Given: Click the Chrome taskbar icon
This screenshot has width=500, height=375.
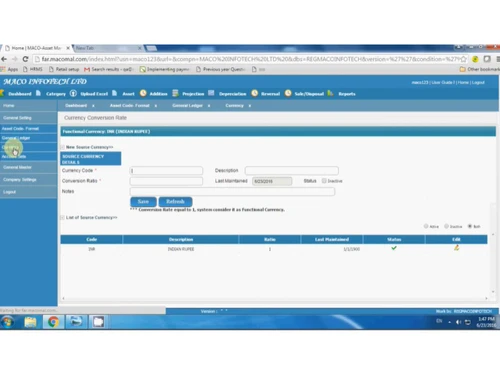Looking at the screenshot, I should pos(53,322).
